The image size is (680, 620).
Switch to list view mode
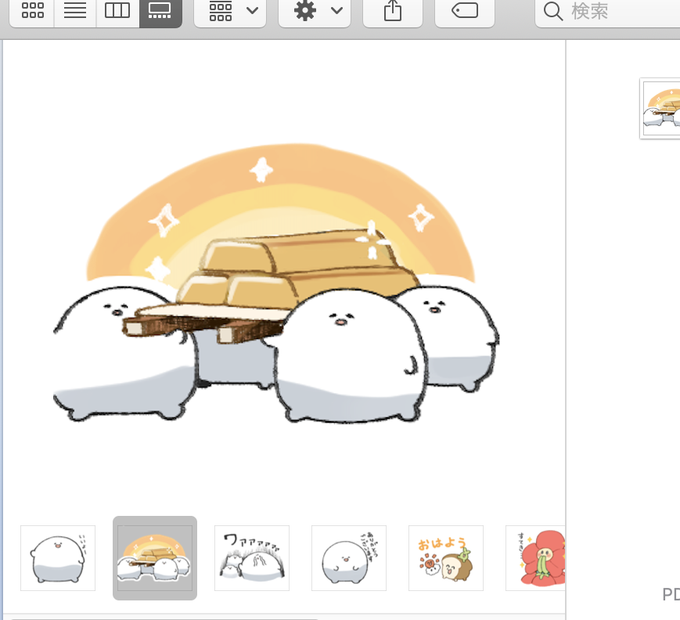point(75,10)
